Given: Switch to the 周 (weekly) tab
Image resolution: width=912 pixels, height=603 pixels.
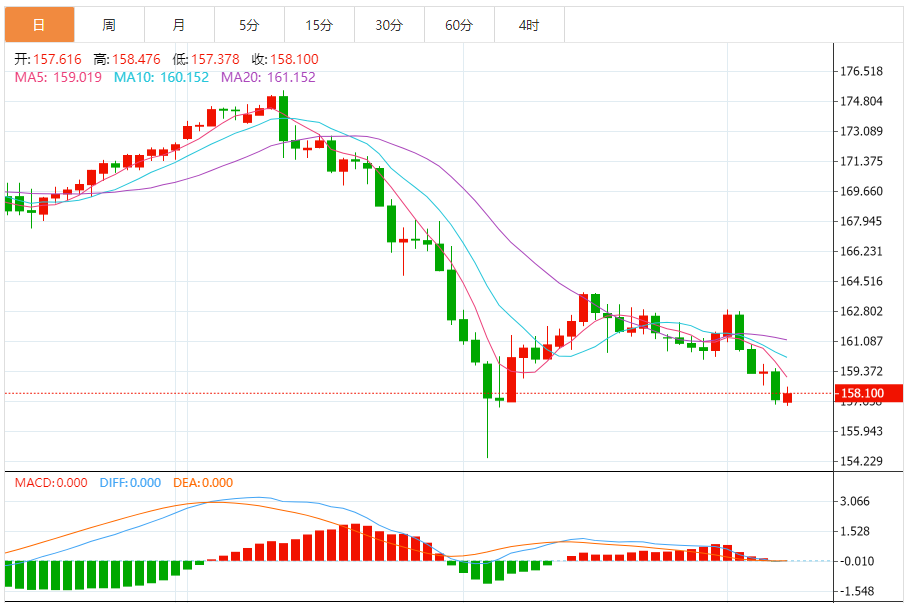Looking at the screenshot, I should (x=109, y=25).
